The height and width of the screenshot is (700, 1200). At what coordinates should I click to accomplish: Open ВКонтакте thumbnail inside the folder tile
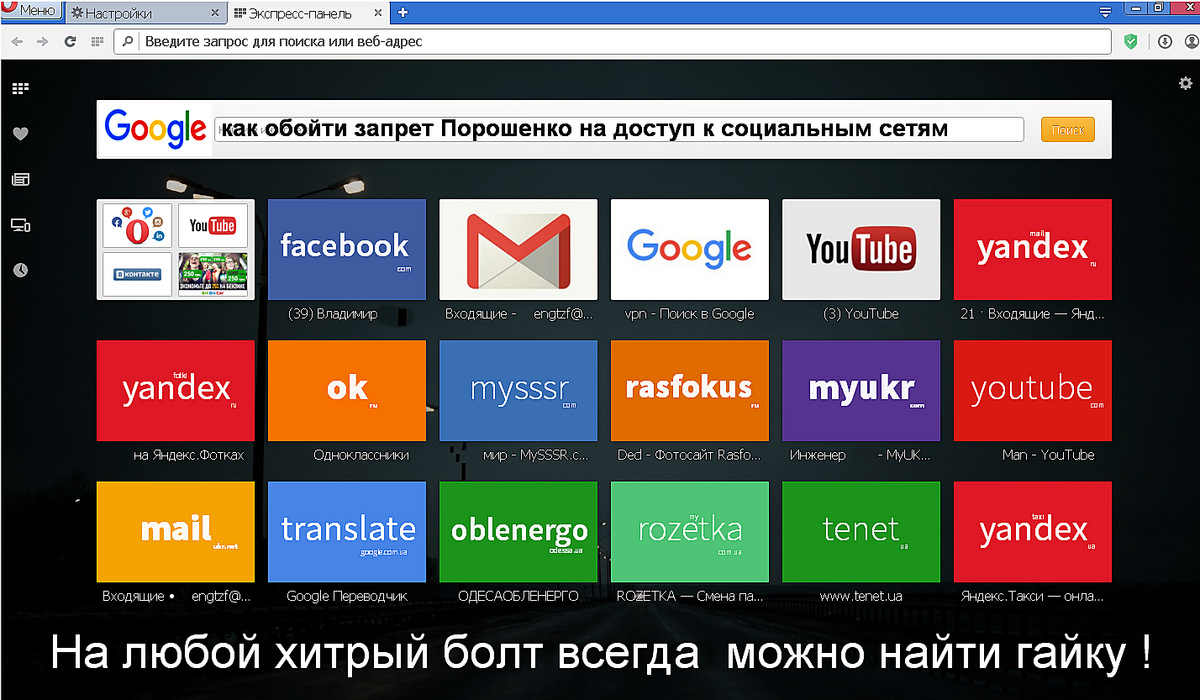138,274
